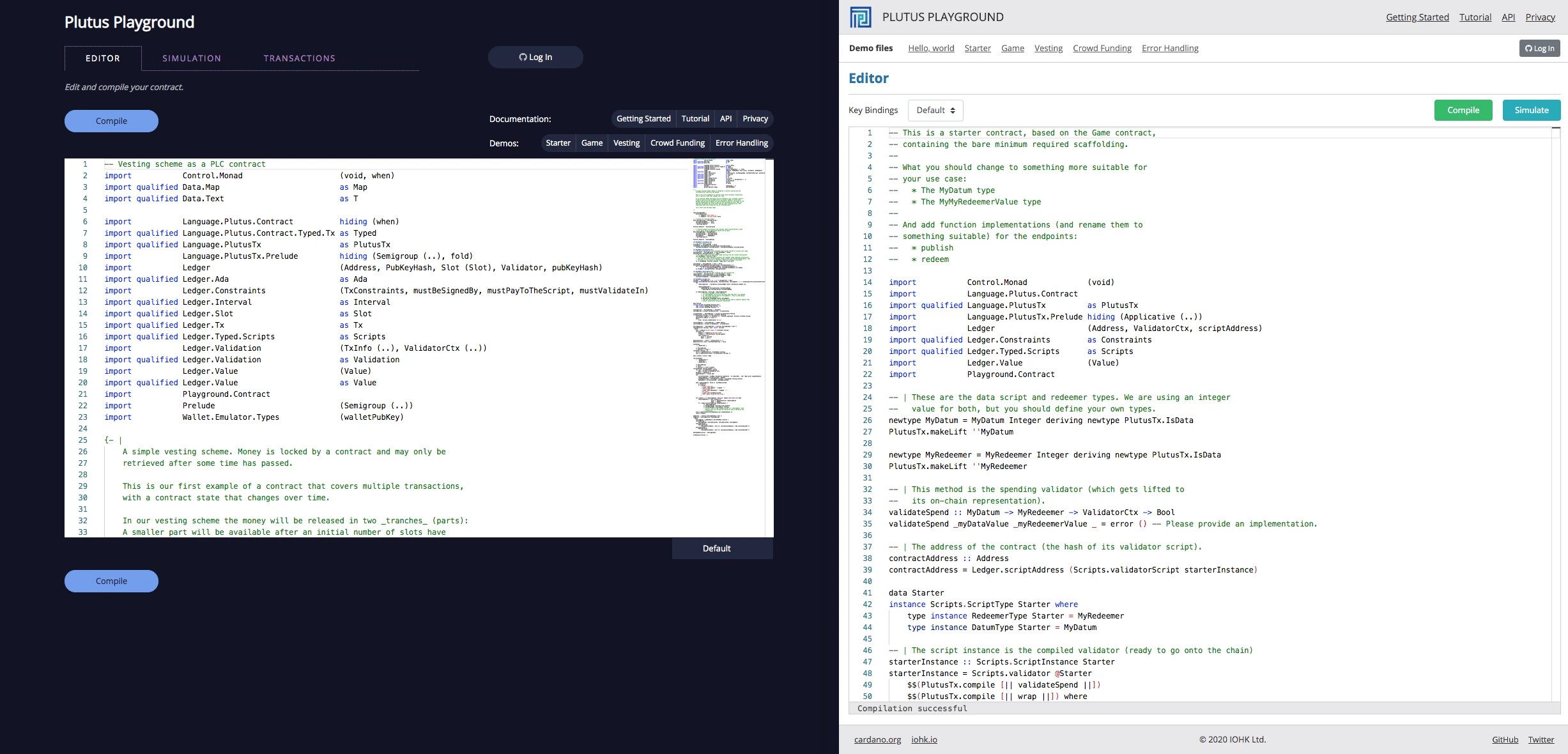Open the Hello, world demo file
Image resolution: width=1568 pixels, height=754 pixels.
click(x=931, y=49)
